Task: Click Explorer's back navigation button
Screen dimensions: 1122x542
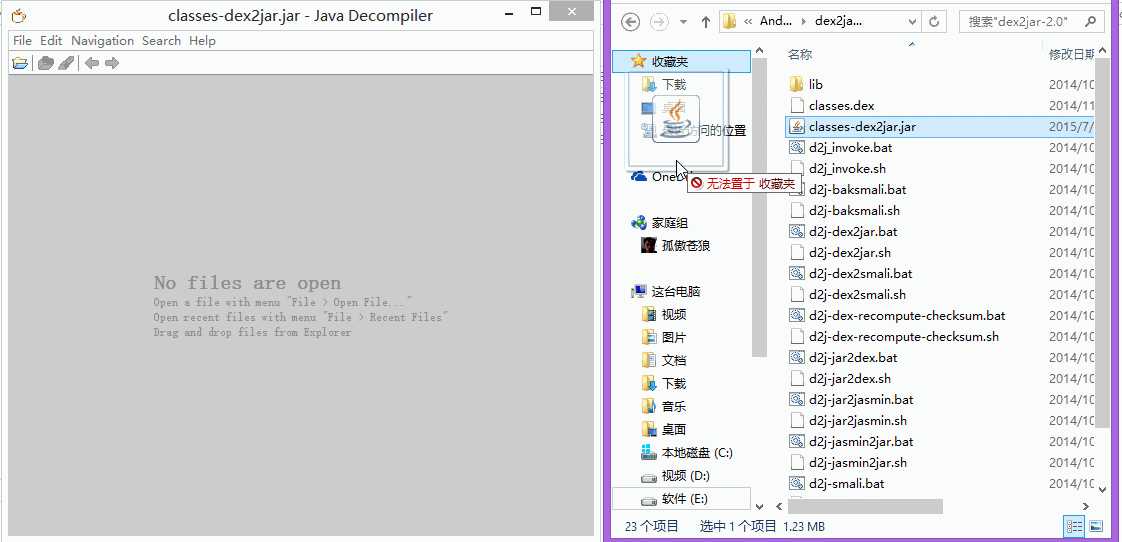Action: 630,21
